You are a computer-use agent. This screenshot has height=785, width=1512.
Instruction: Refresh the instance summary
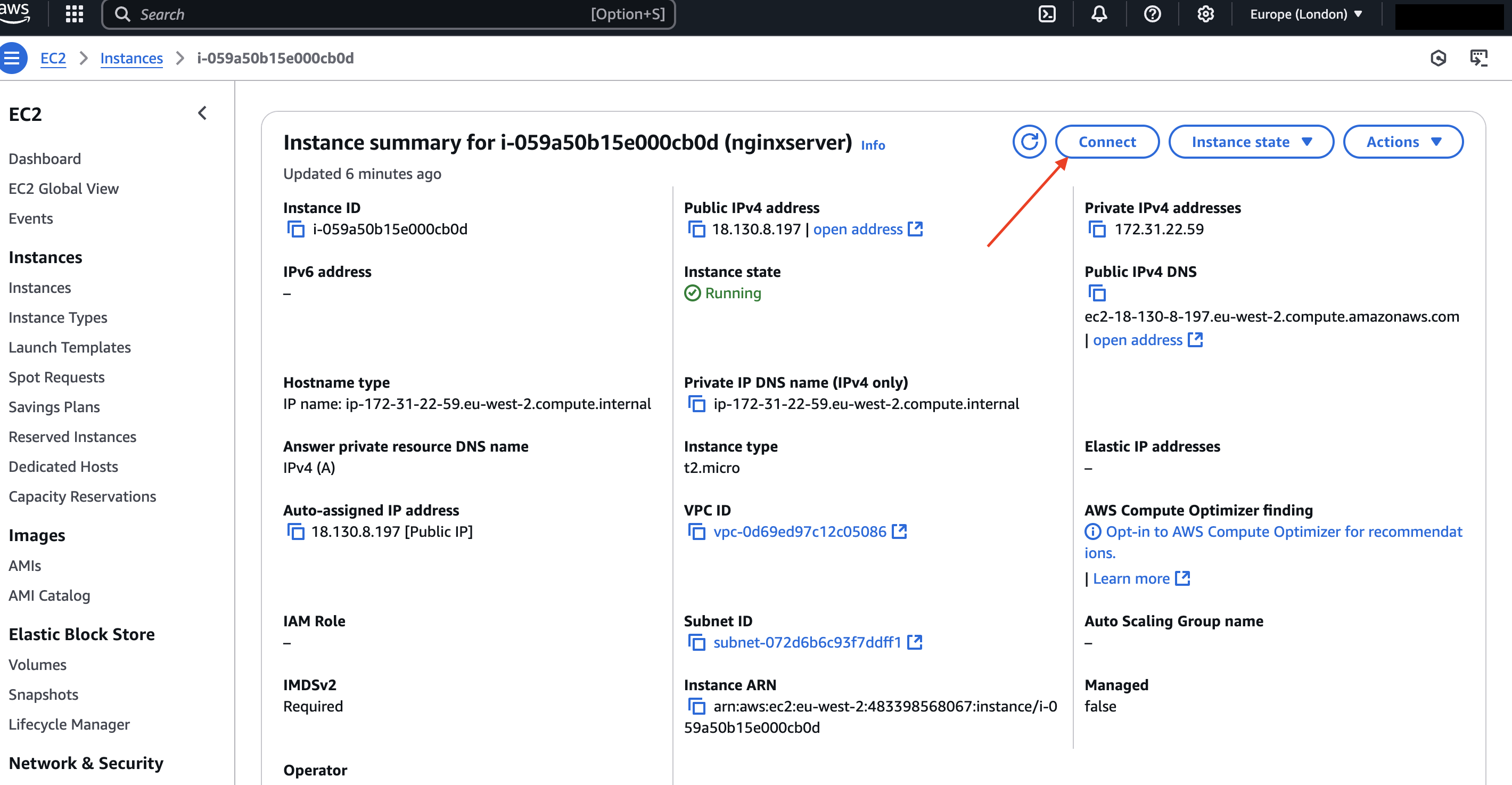1029,142
